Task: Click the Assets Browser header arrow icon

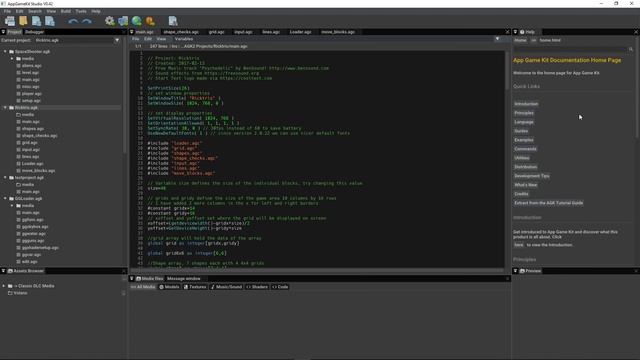Action: pyautogui.click(x=3, y=271)
